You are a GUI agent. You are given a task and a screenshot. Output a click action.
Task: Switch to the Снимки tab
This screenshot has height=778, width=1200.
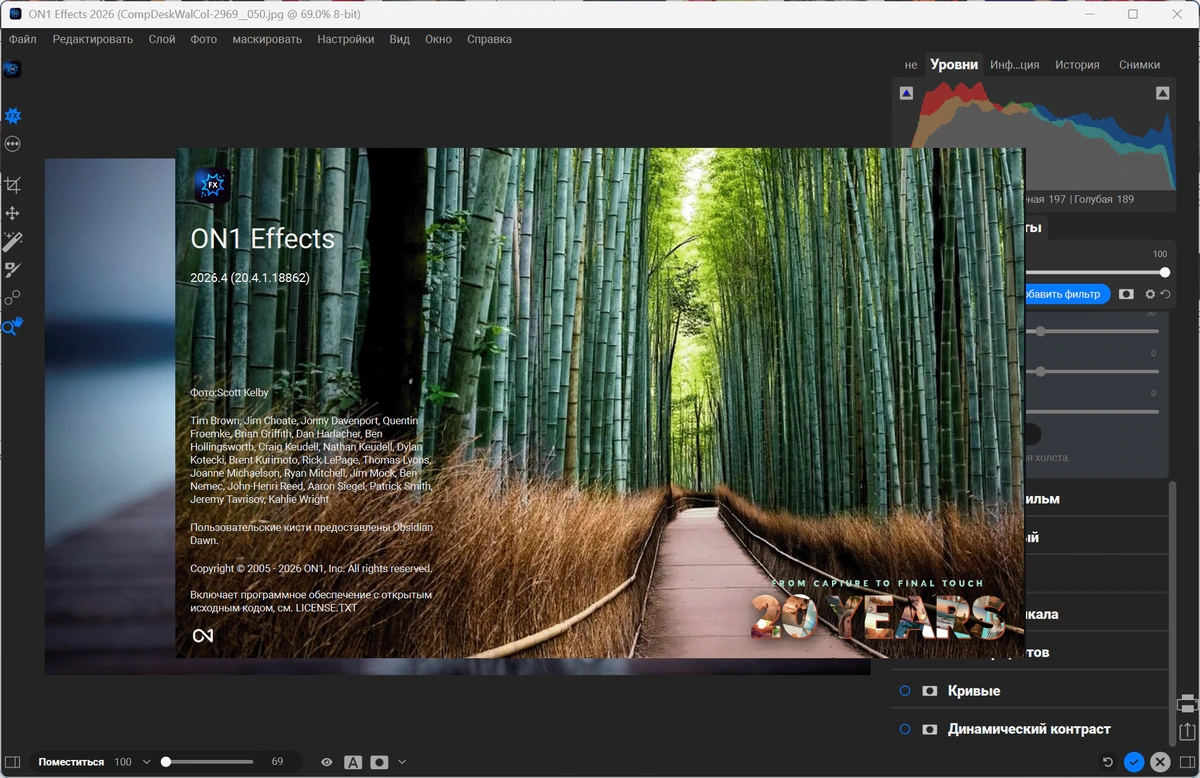coord(1140,64)
